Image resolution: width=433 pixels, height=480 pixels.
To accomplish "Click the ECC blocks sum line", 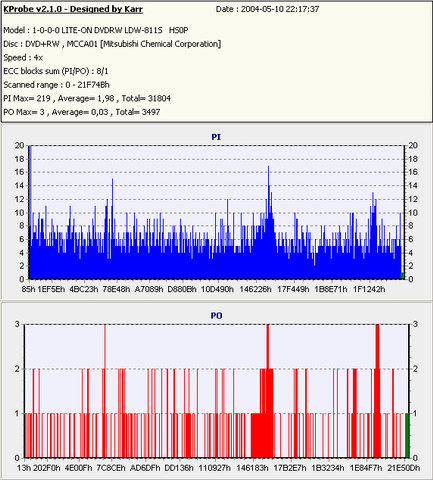I will tap(56, 71).
